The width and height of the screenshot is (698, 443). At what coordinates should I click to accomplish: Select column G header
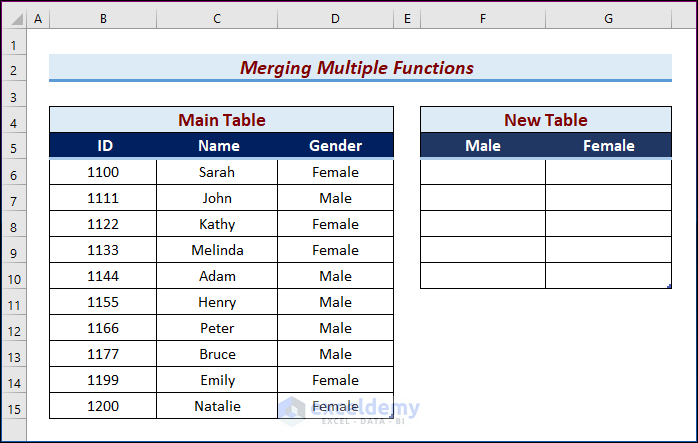pos(608,19)
